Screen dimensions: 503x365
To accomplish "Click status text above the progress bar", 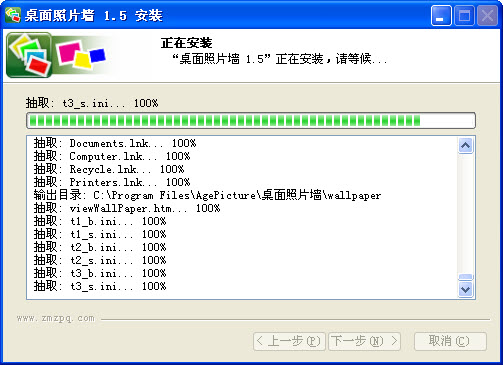I will tap(92, 103).
